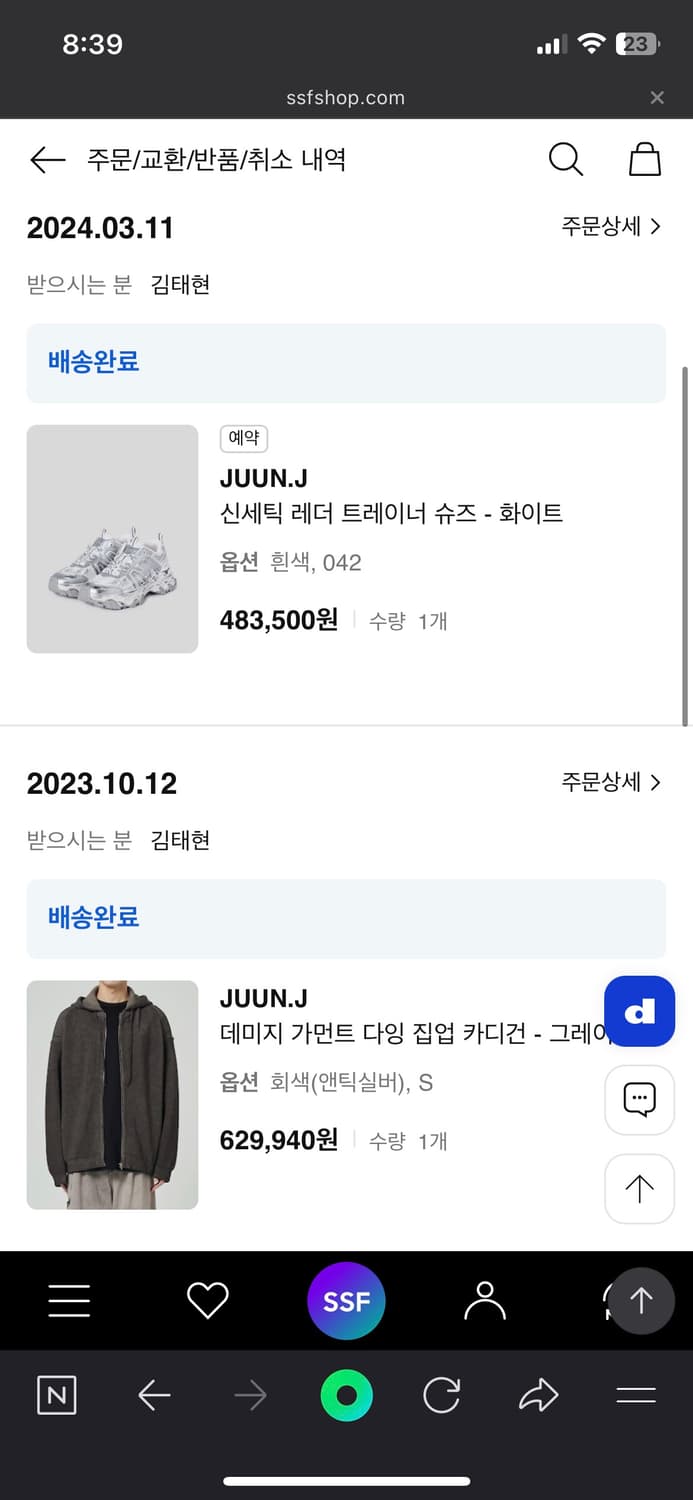
Task: Reload page with browser refresh icon
Action: pyautogui.click(x=441, y=1395)
